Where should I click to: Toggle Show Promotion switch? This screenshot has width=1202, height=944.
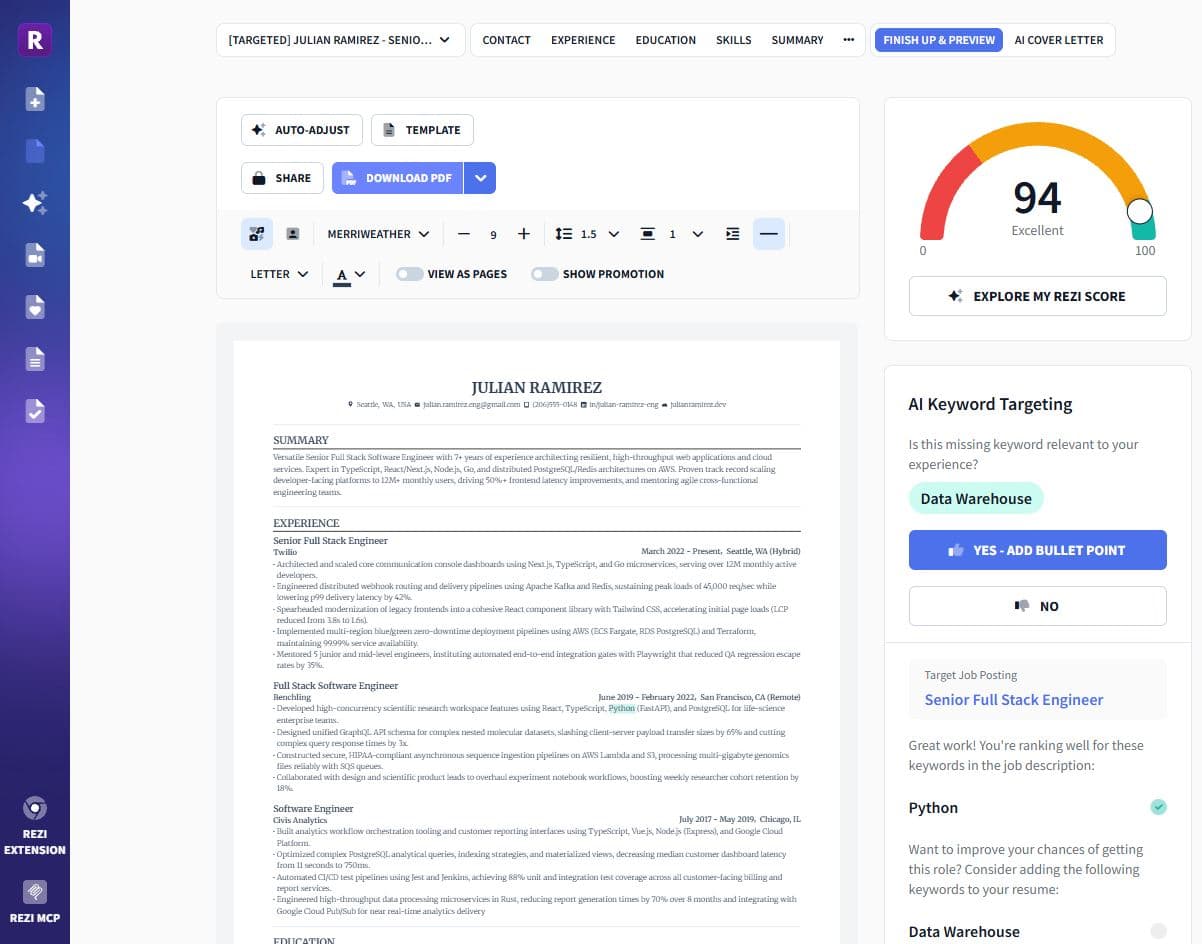pos(545,274)
